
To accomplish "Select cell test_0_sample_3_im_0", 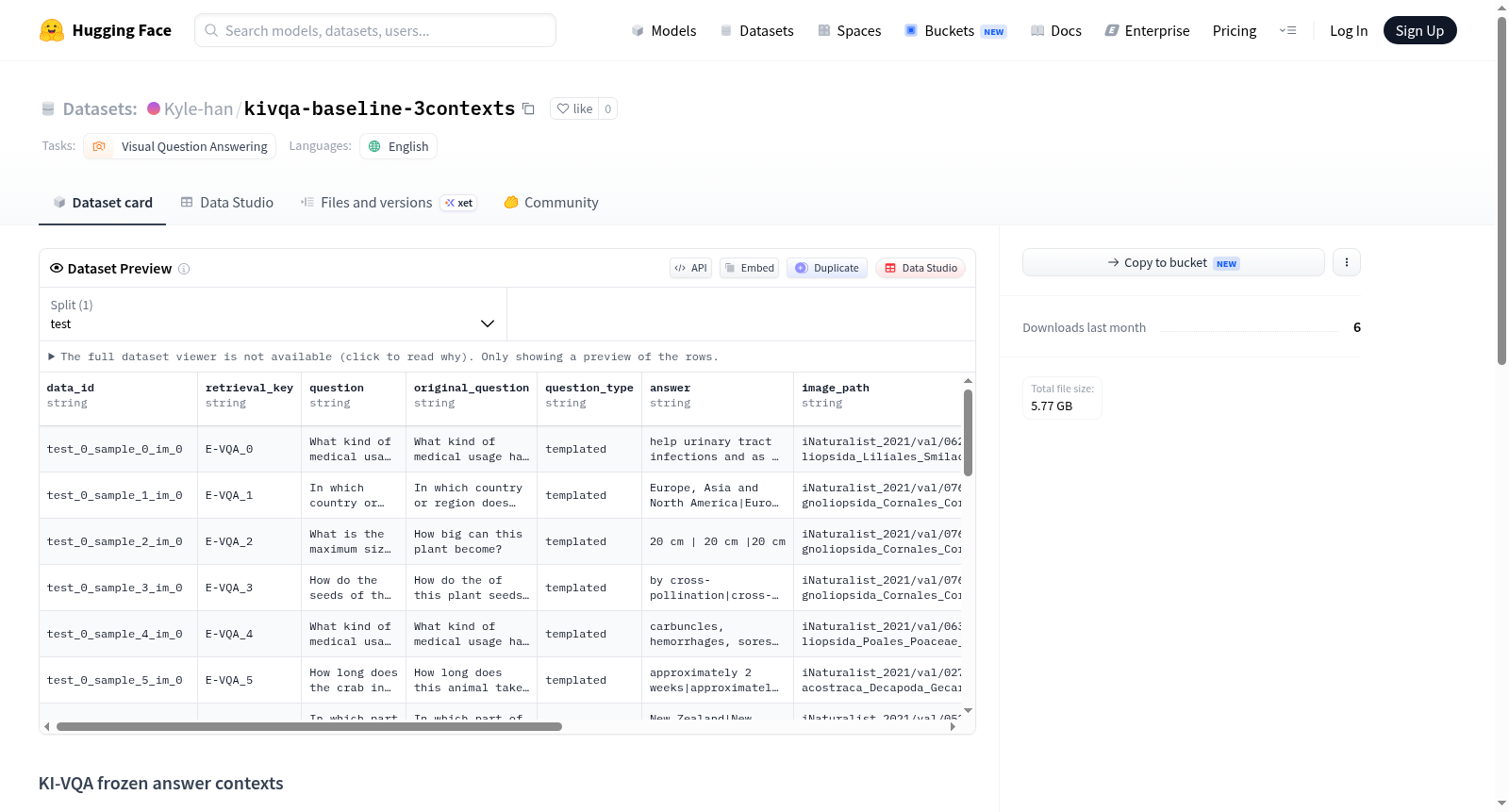I will point(118,588).
